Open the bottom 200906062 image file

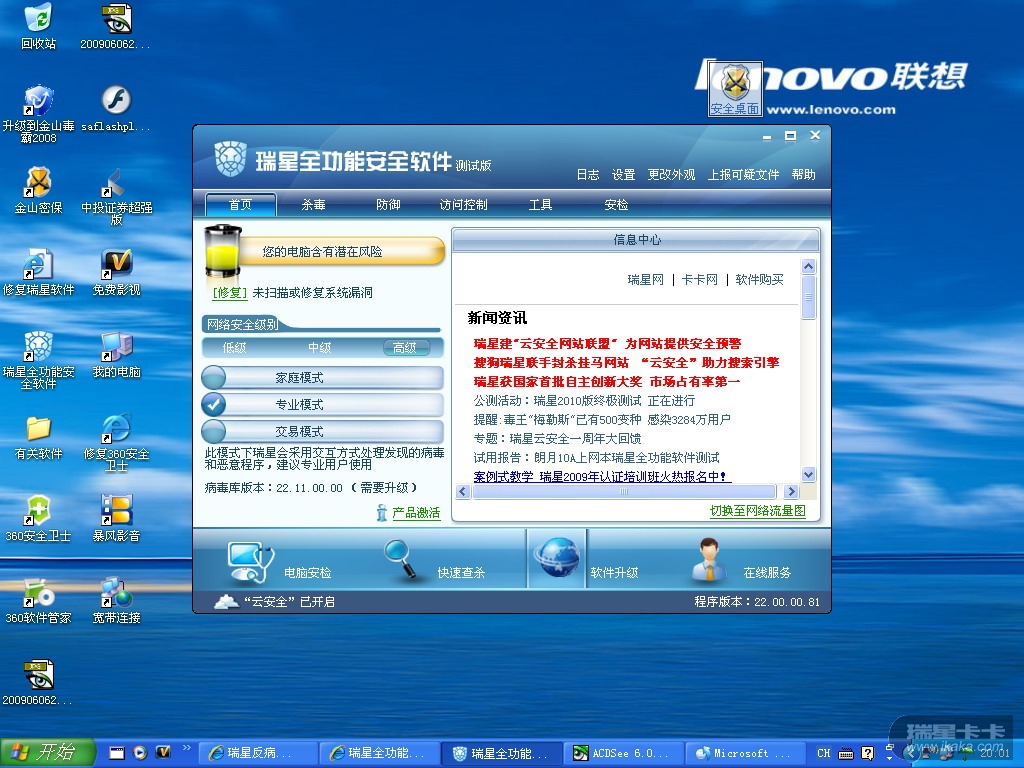pos(39,682)
